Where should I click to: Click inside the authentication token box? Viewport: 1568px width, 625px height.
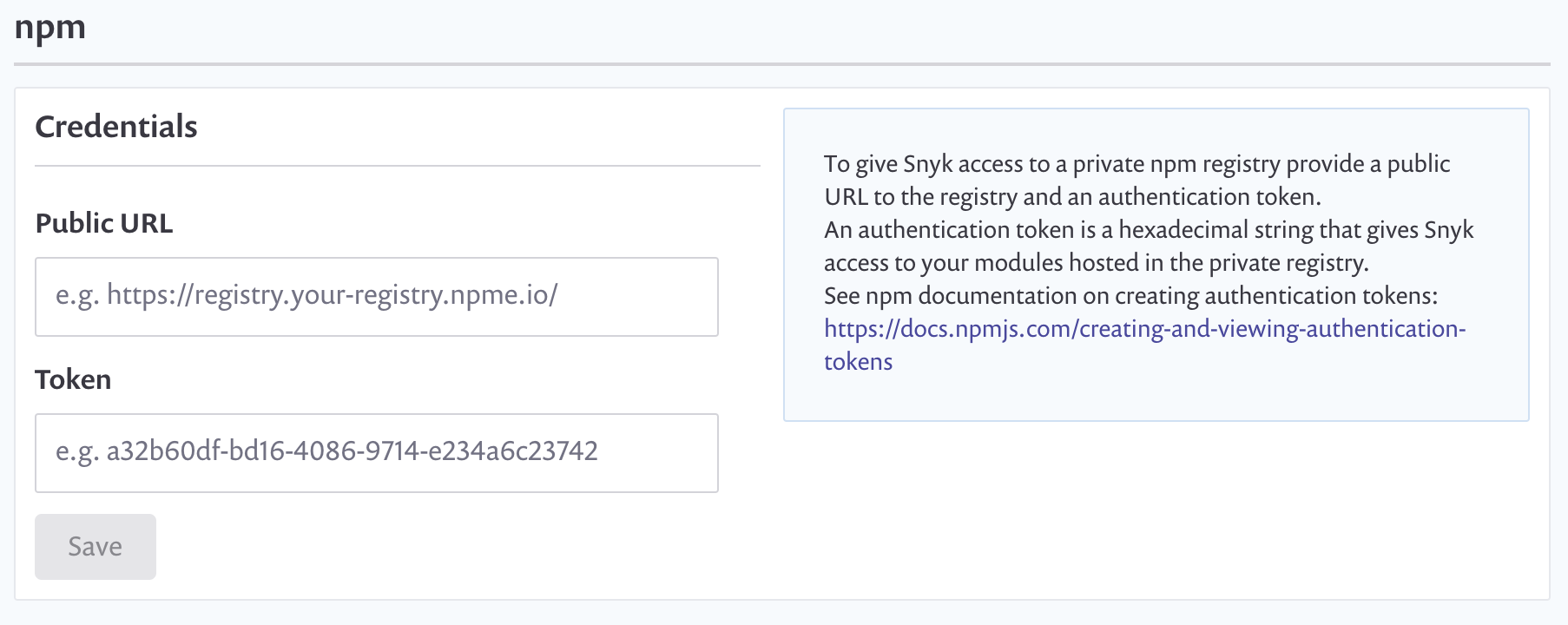[376, 453]
